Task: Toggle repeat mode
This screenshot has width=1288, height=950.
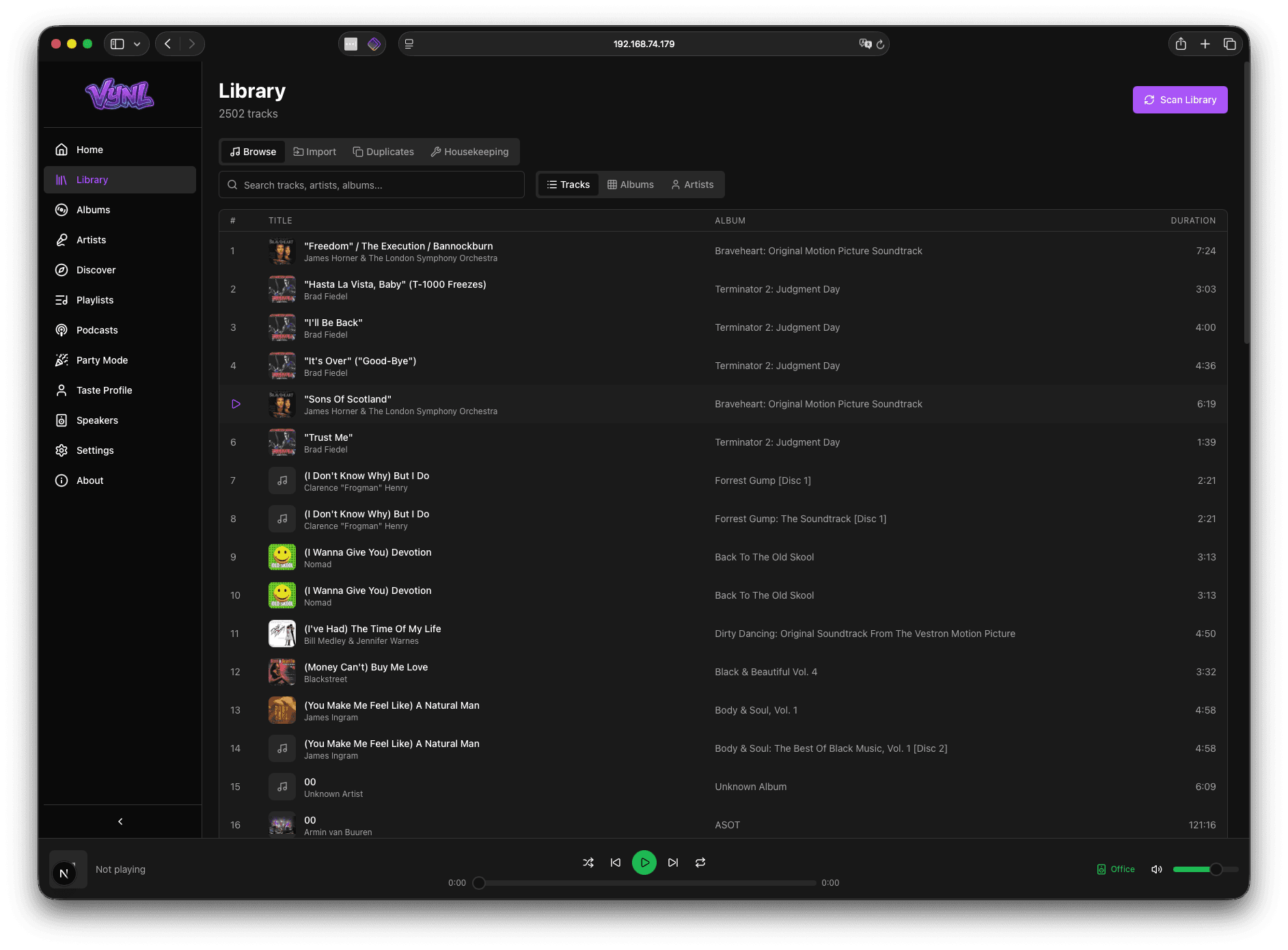Action: [700, 863]
